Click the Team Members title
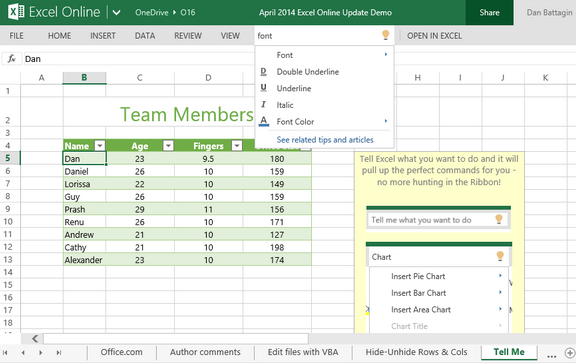Viewport: 576px width, 364px height. click(187, 114)
